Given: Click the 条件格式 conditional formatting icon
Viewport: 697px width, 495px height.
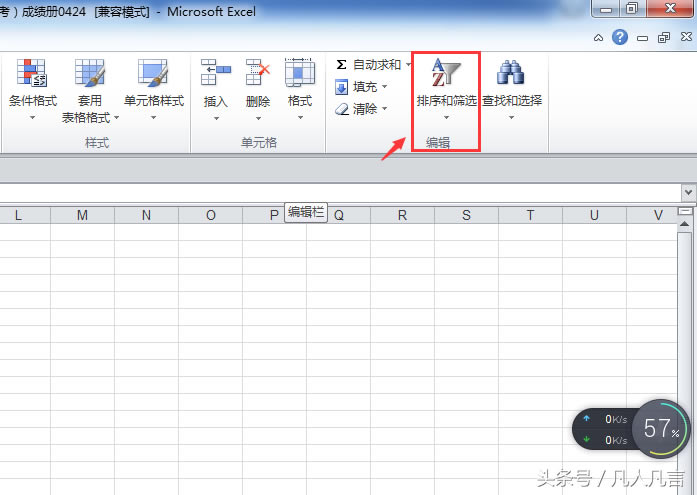Looking at the screenshot, I should (33, 74).
